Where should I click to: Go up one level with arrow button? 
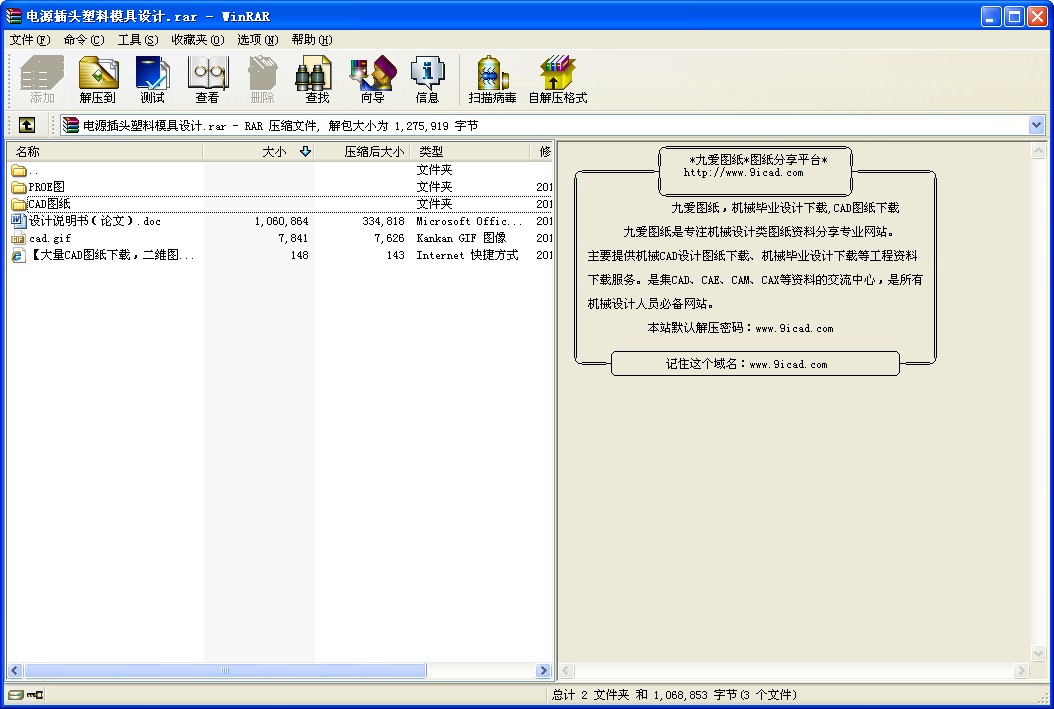(27, 125)
